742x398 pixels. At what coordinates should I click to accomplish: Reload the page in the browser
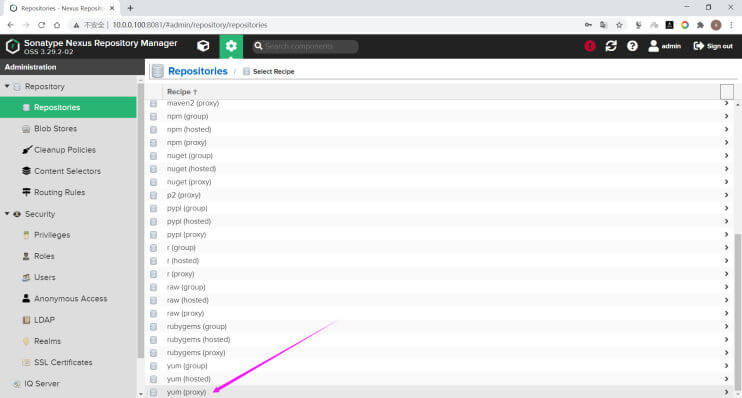(42, 25)
